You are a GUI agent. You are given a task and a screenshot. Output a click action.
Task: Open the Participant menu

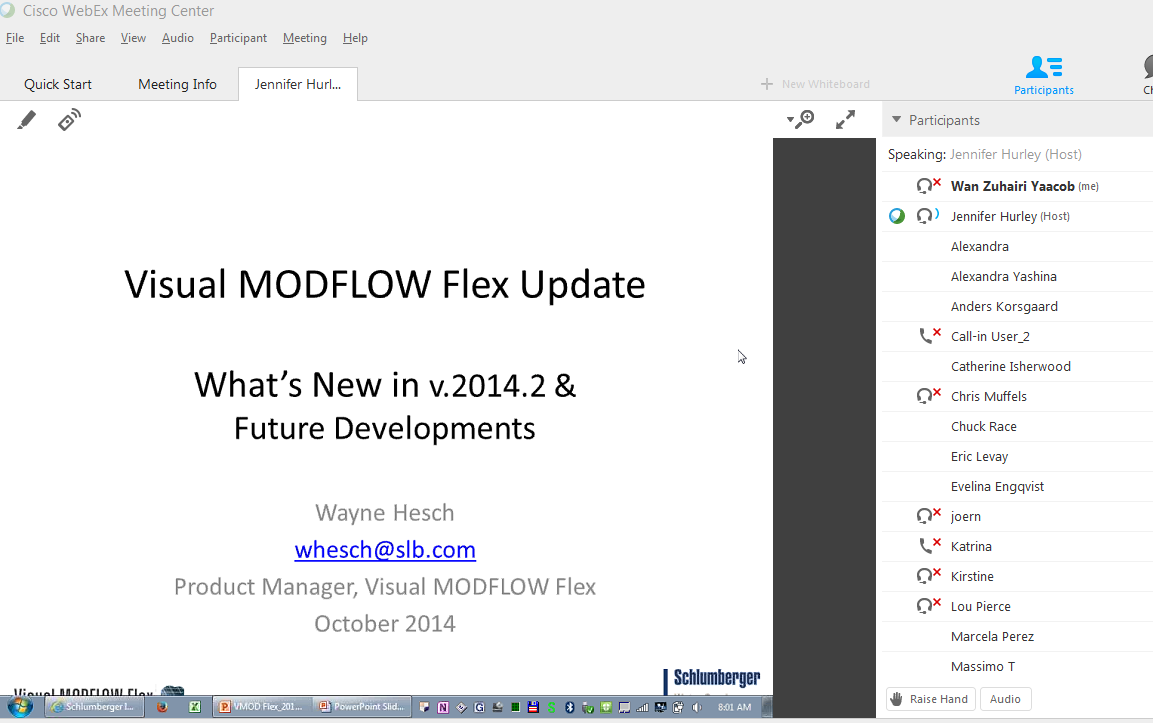[x=238, y=38]
